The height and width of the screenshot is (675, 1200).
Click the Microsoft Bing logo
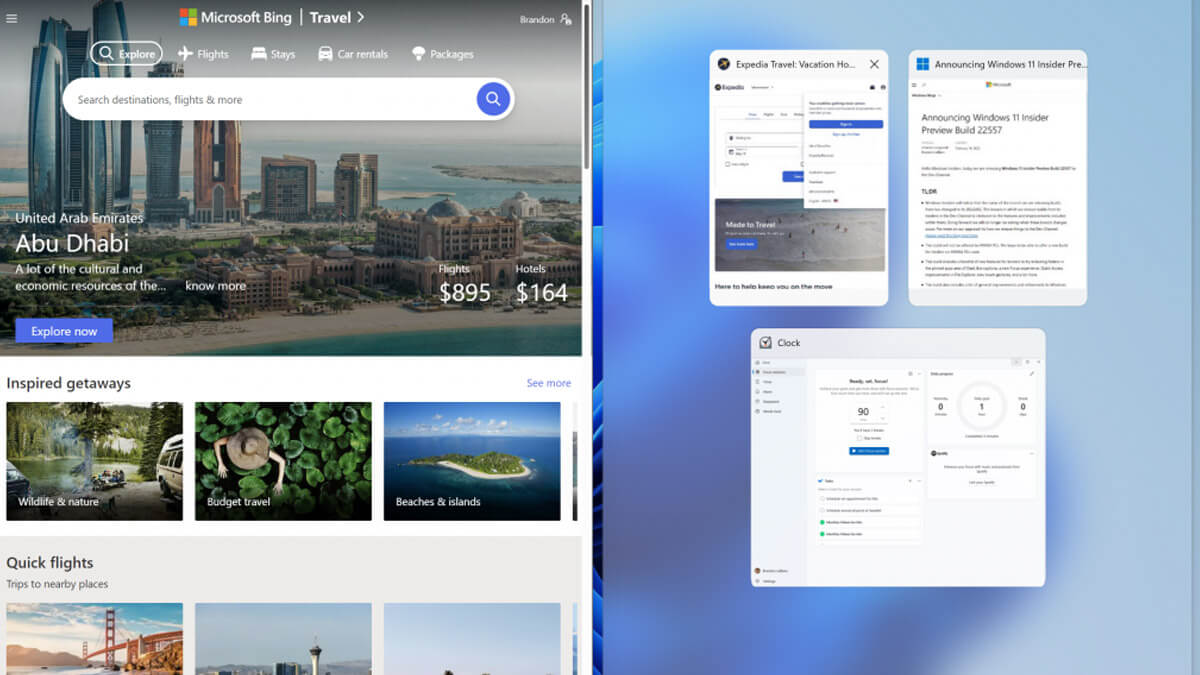pos(238,17)
